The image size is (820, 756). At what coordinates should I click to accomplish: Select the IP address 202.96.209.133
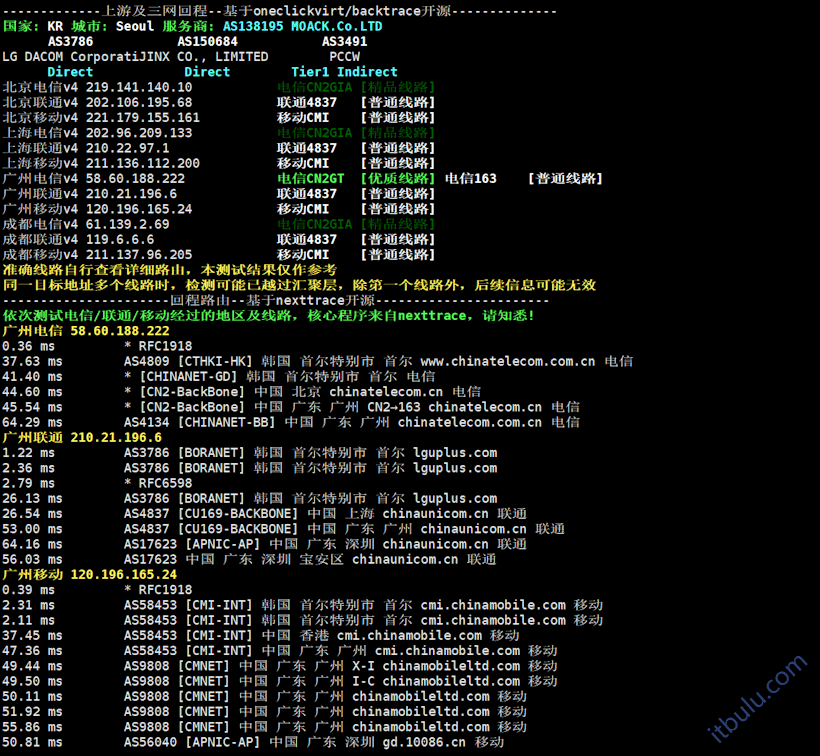[139, 133]
